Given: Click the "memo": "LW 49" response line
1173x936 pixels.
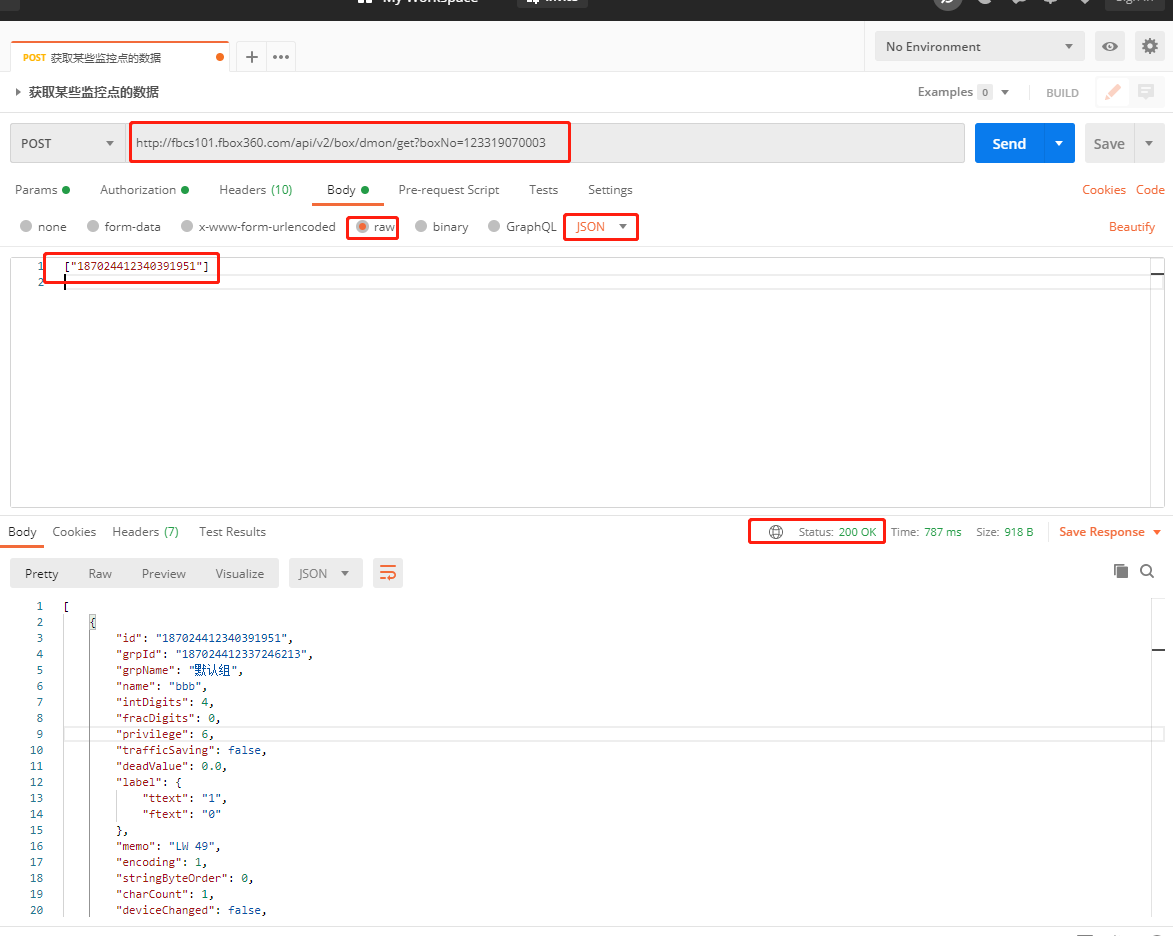Looking at the screenshot, I should pos(168,846).
